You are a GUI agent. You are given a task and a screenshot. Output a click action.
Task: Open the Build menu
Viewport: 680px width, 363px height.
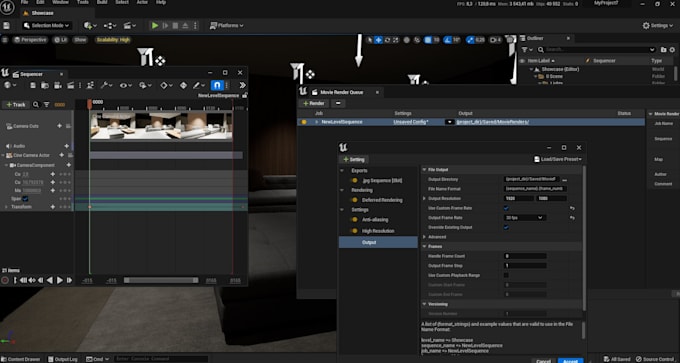tap(102, 3)
